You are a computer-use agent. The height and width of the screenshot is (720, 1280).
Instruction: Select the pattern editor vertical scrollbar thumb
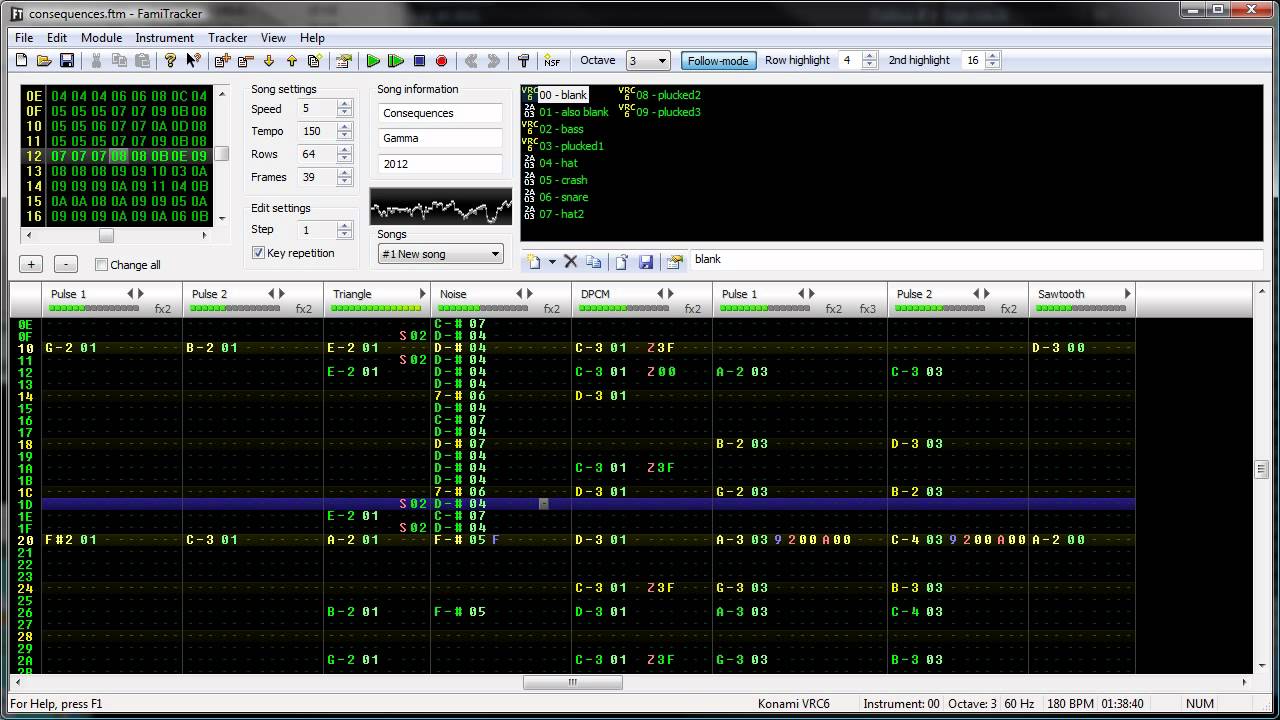tap(1262, 470)
